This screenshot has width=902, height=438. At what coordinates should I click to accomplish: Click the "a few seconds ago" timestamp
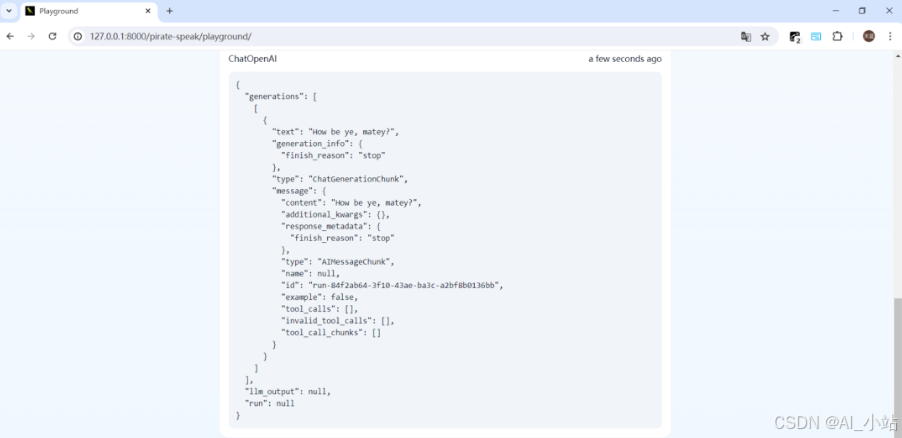pyautogui.click(x=624, y=59)
